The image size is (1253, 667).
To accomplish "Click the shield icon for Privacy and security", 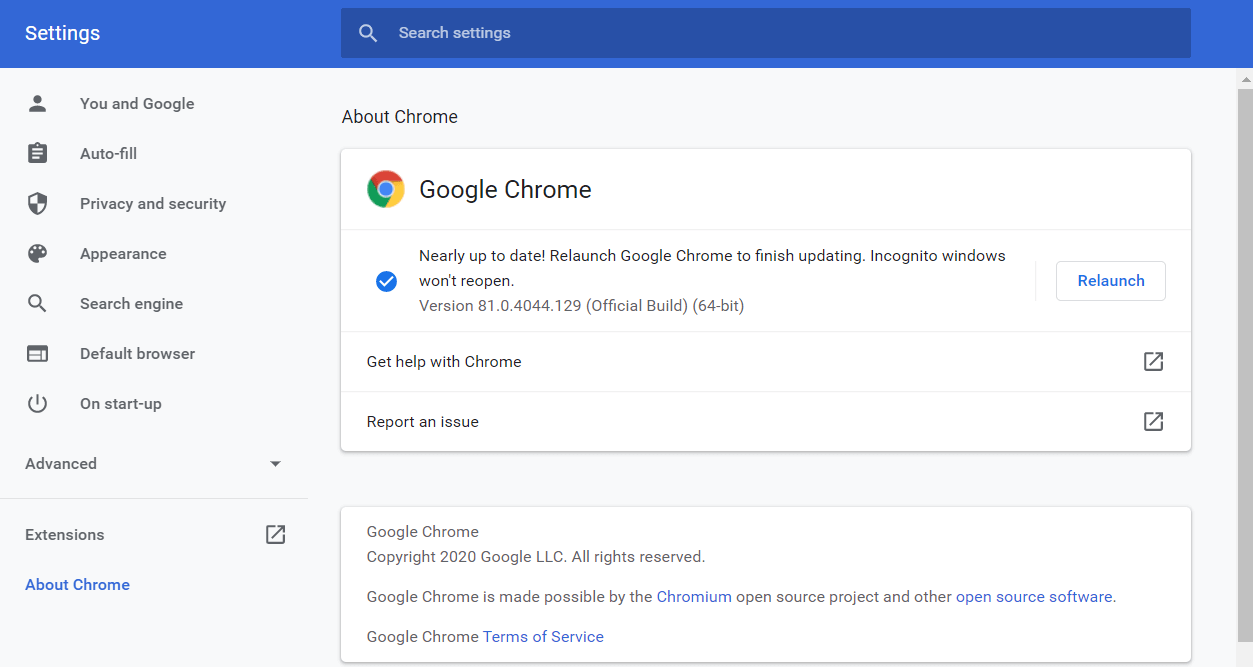I will pos(37,203).
